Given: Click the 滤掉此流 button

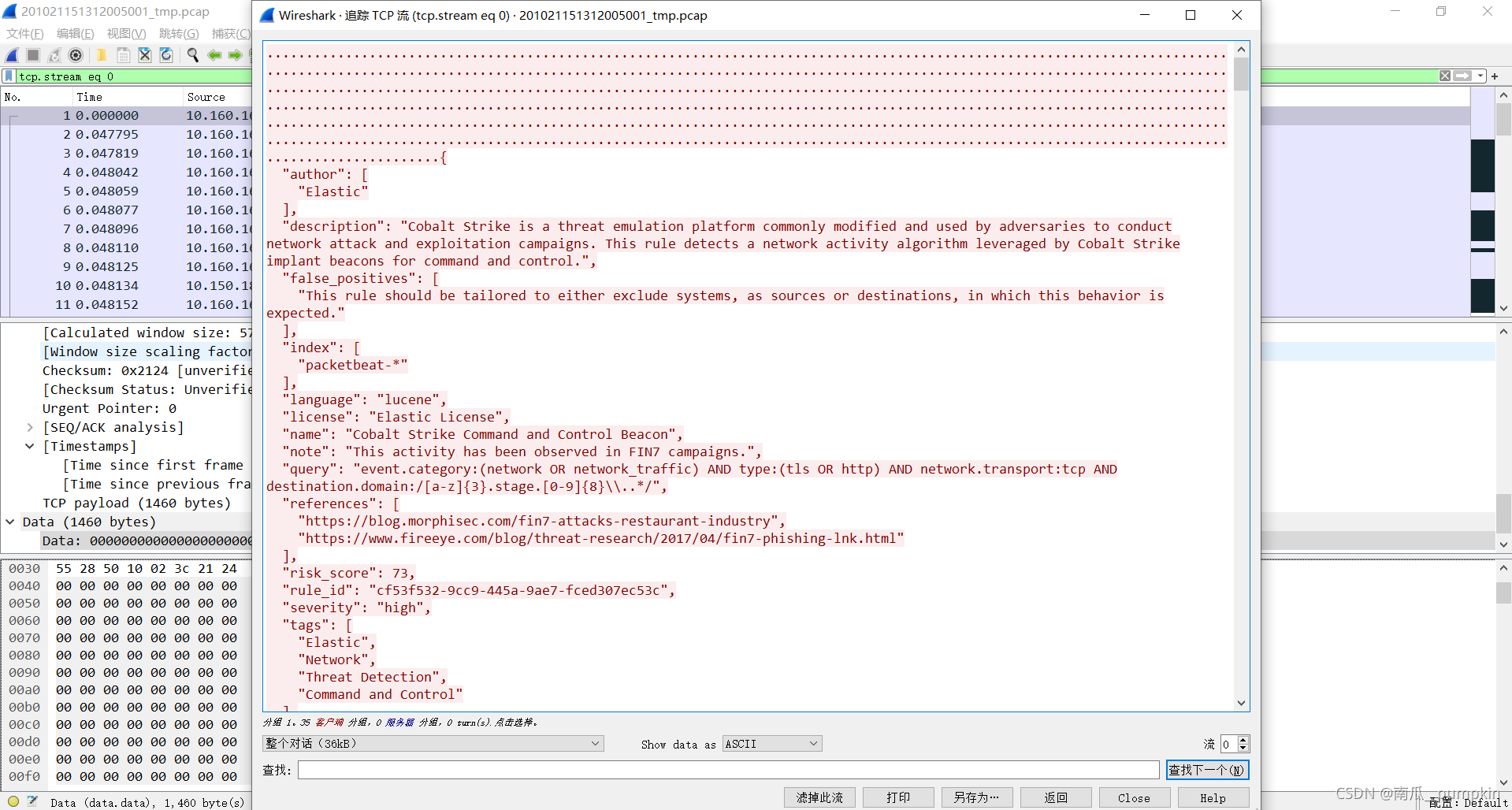Looking at the screenshot, I should click(x=819, y=797).
